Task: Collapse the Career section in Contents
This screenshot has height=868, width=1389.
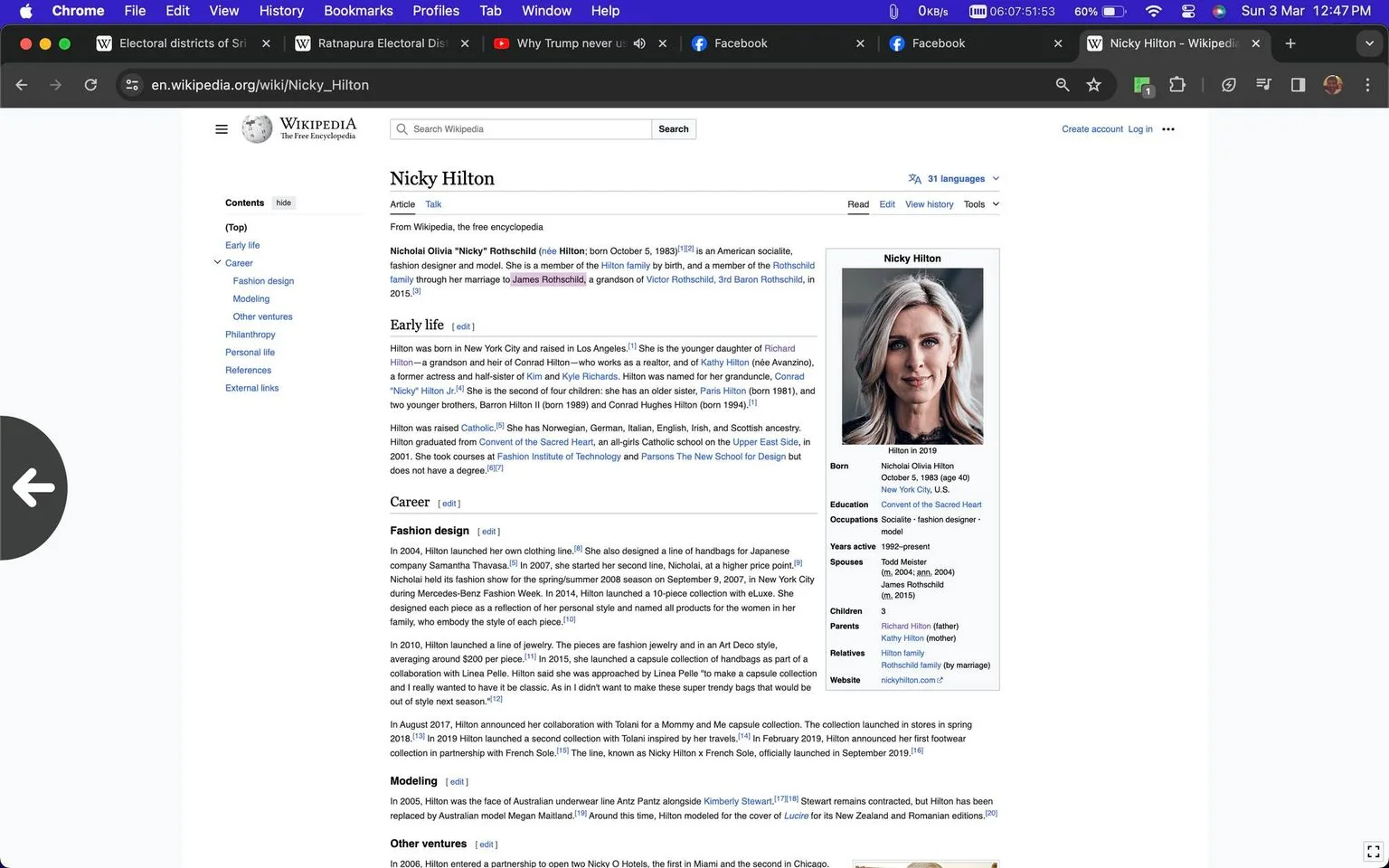Action: [217, 262]
